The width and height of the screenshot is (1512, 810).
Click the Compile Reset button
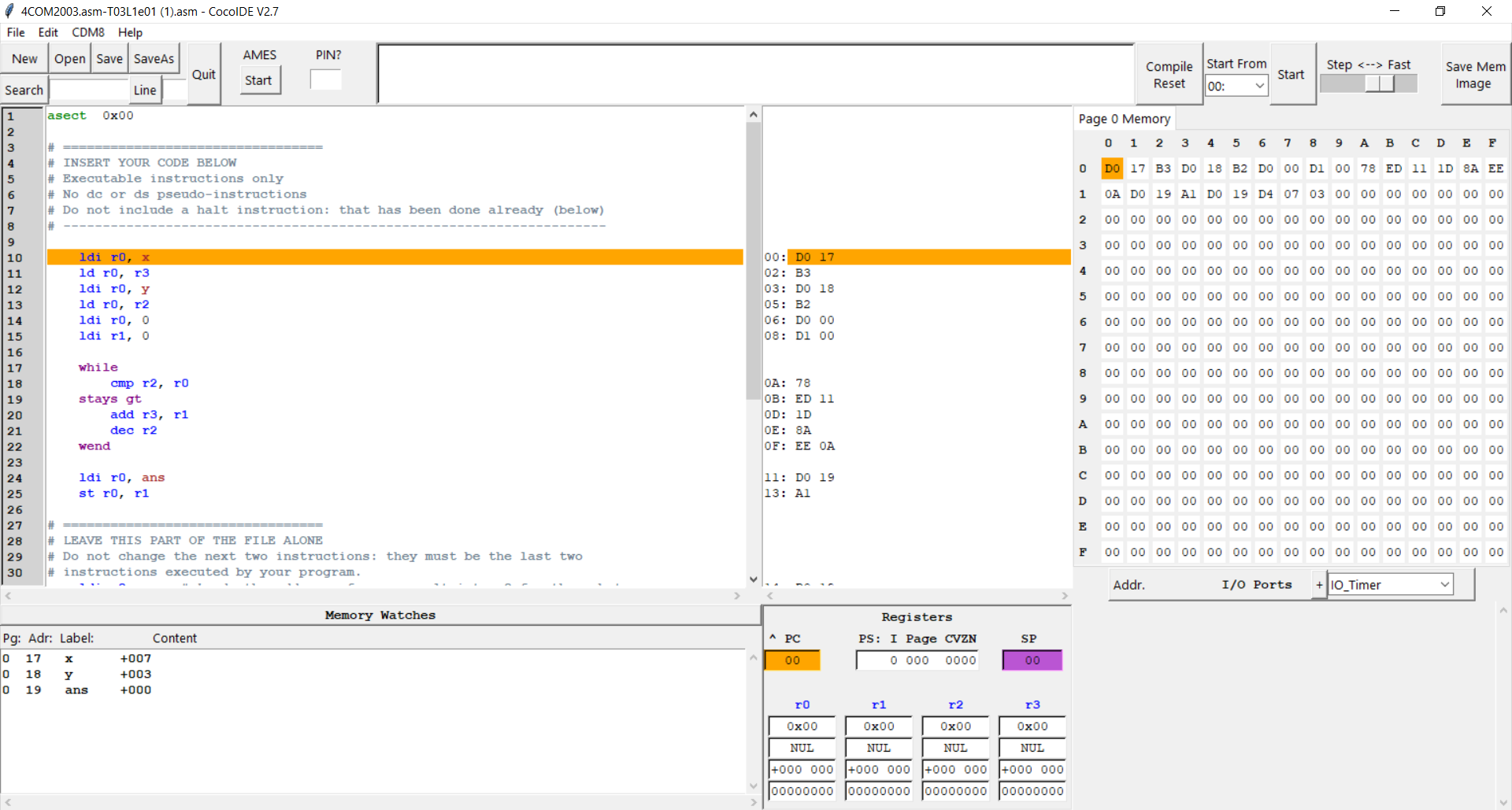[1169, 75]
